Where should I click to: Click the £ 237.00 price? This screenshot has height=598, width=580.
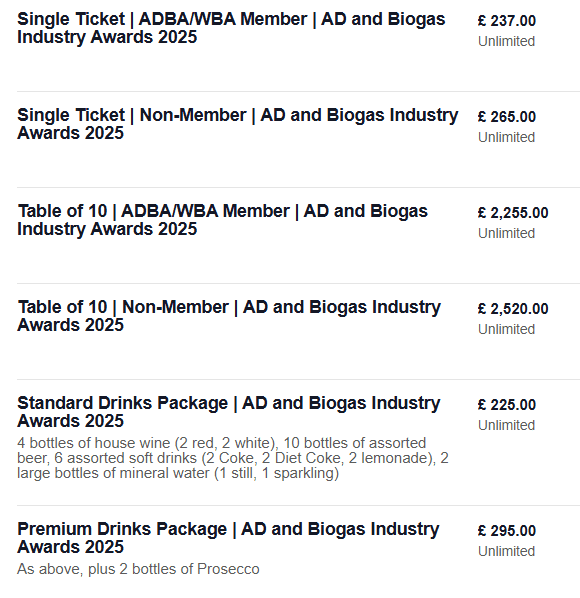[506, 21]
